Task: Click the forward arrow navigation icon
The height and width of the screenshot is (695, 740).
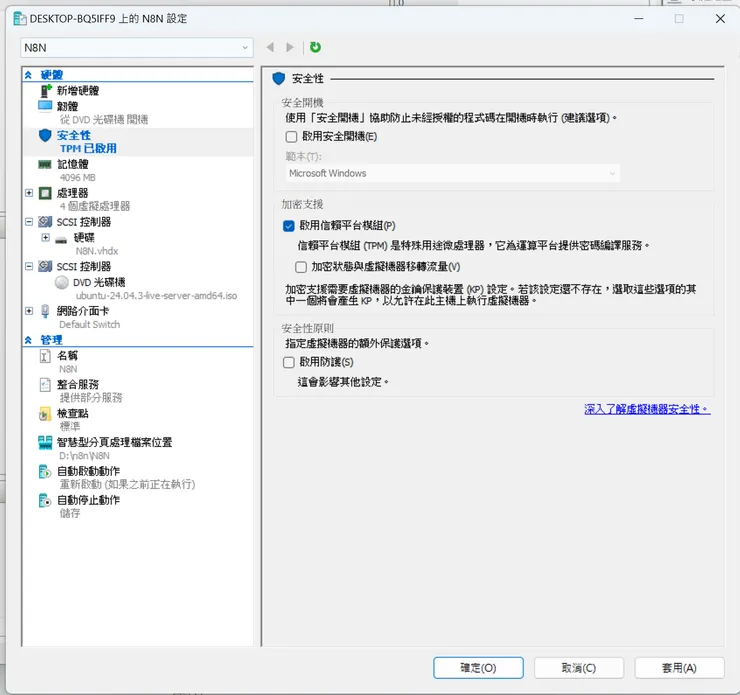Action: [290, 47]
